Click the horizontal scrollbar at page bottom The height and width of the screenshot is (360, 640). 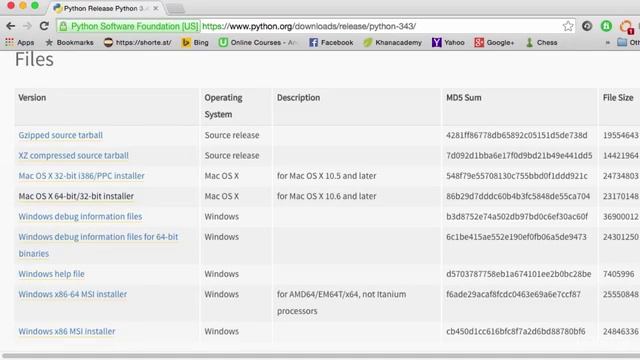point(320,356)
